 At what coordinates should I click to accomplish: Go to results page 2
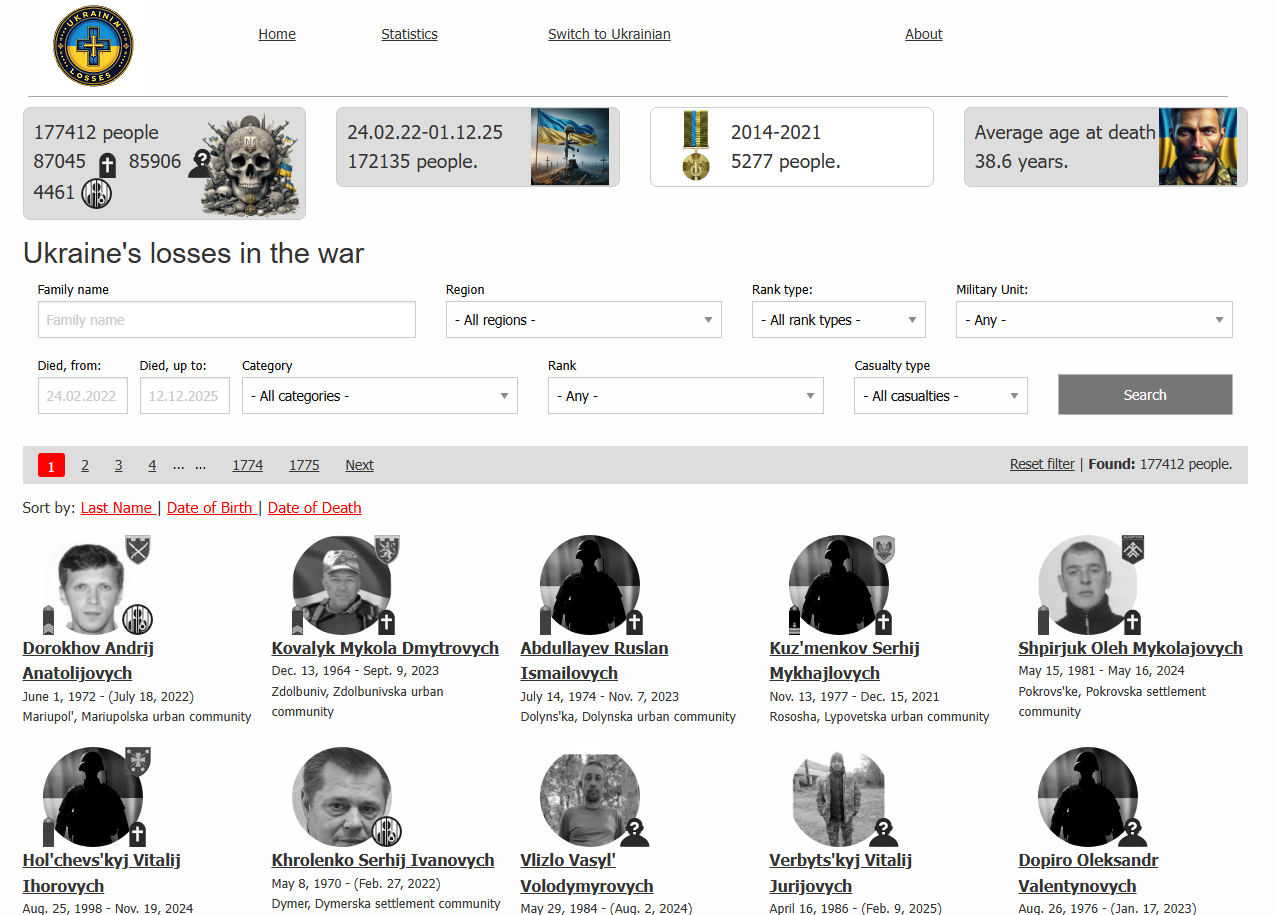(85, 465)
